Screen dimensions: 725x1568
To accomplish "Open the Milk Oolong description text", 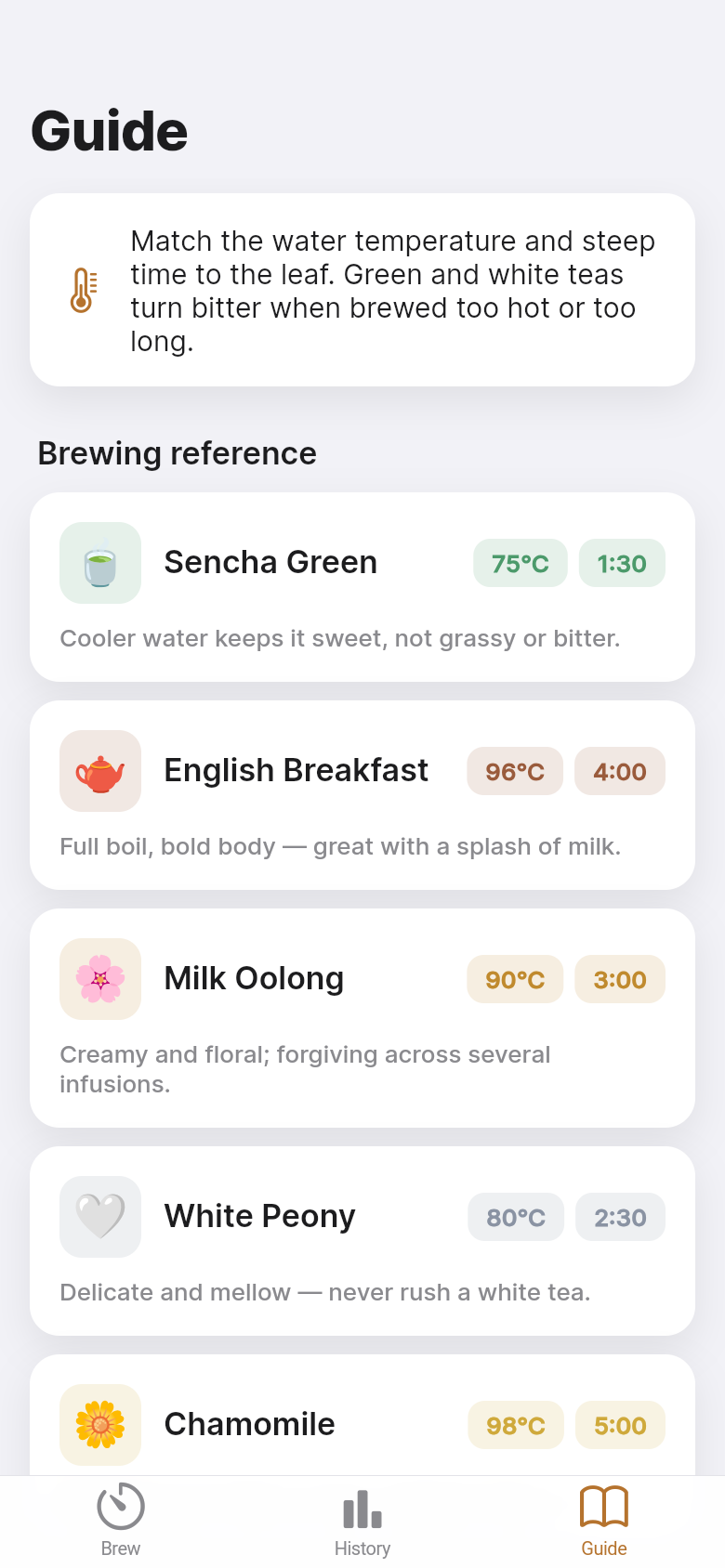I will click(305, 1069).
